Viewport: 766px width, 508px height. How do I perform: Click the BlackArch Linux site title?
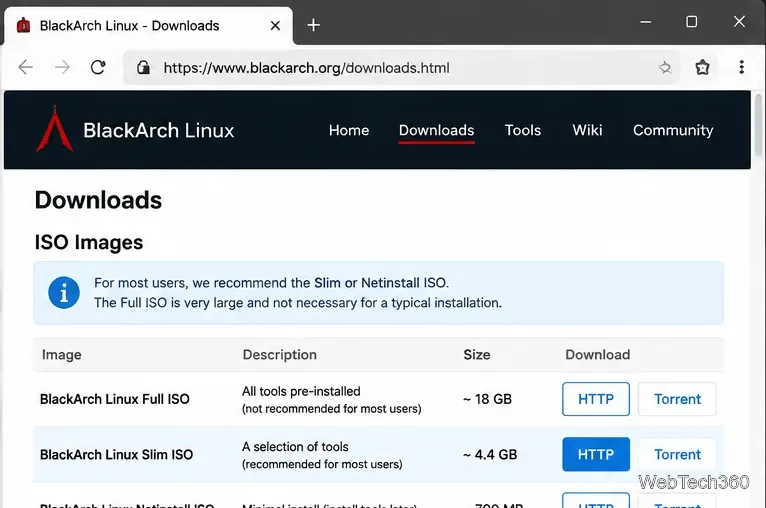158,130
